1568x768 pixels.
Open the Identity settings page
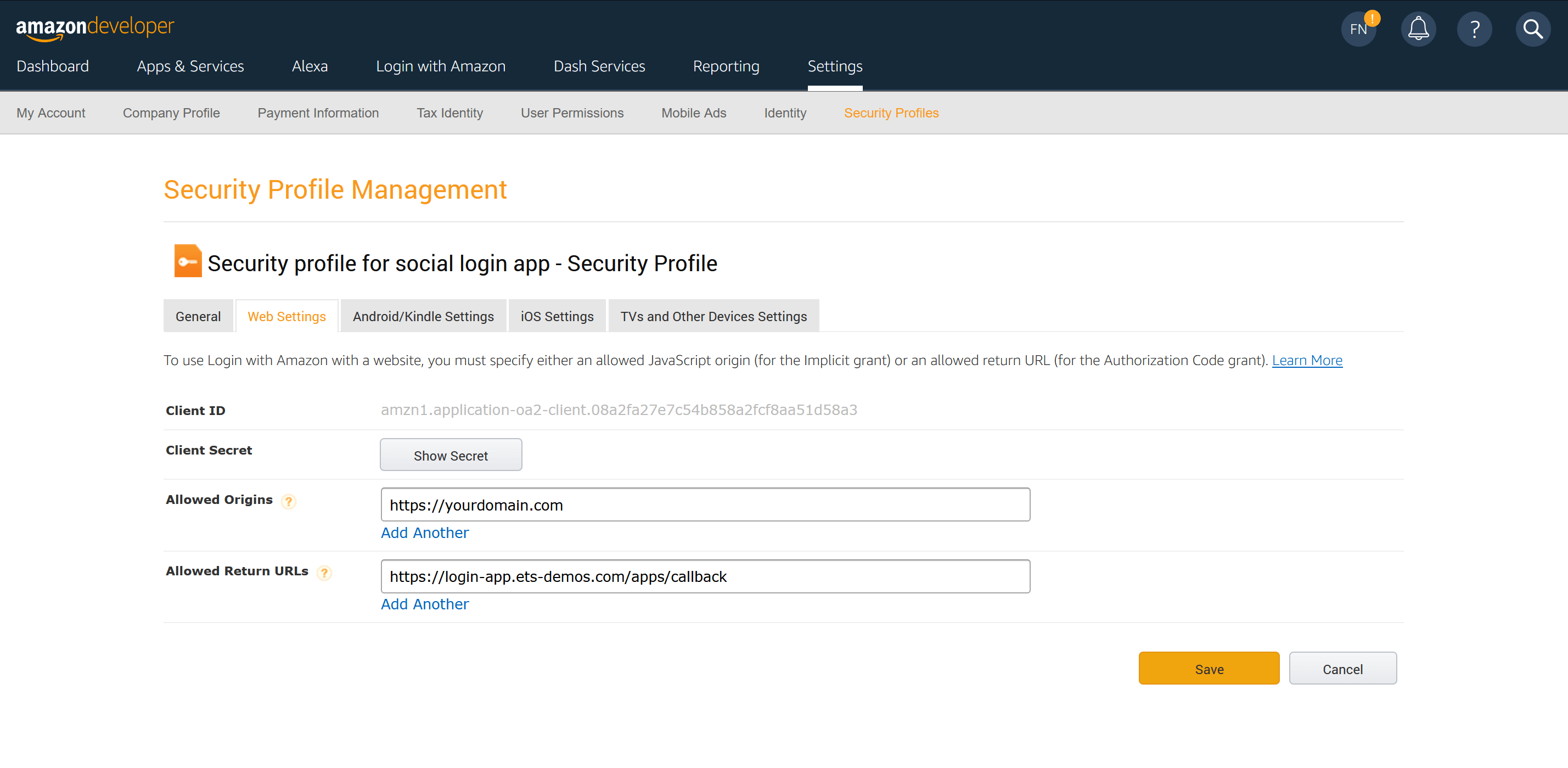785,113
